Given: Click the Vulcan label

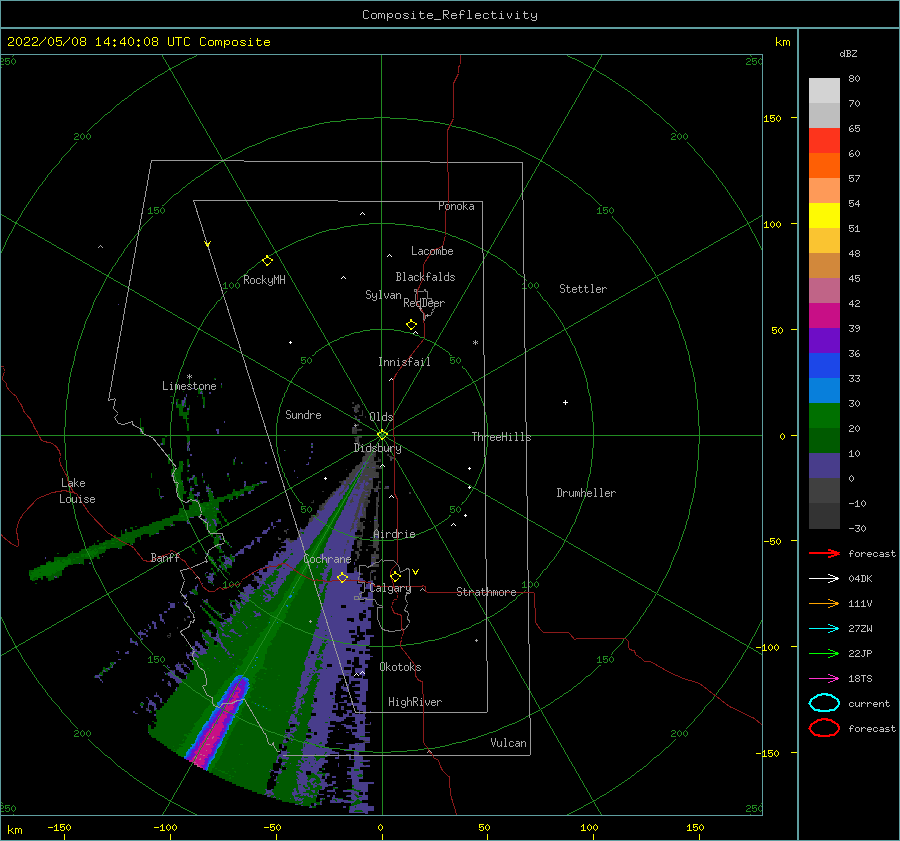Looking at the screenshot, I should (x=509, y=742).
